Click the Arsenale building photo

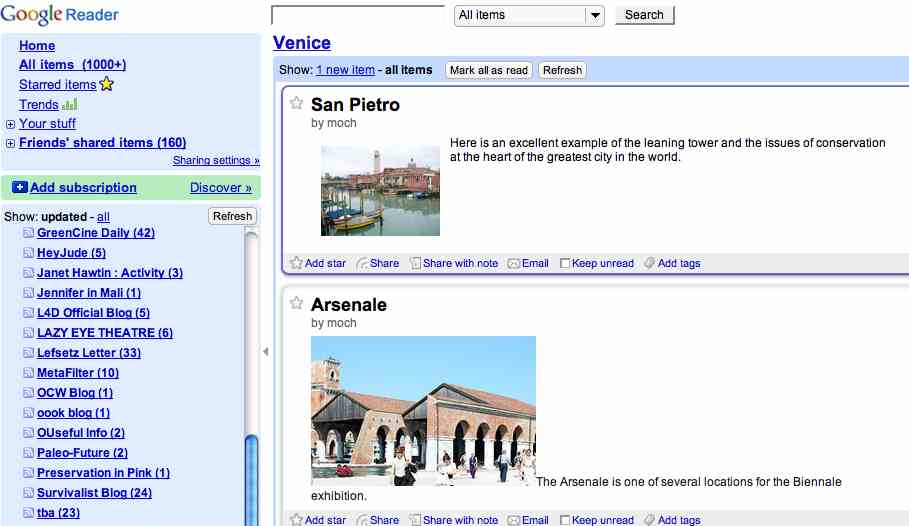pos(423,411)
